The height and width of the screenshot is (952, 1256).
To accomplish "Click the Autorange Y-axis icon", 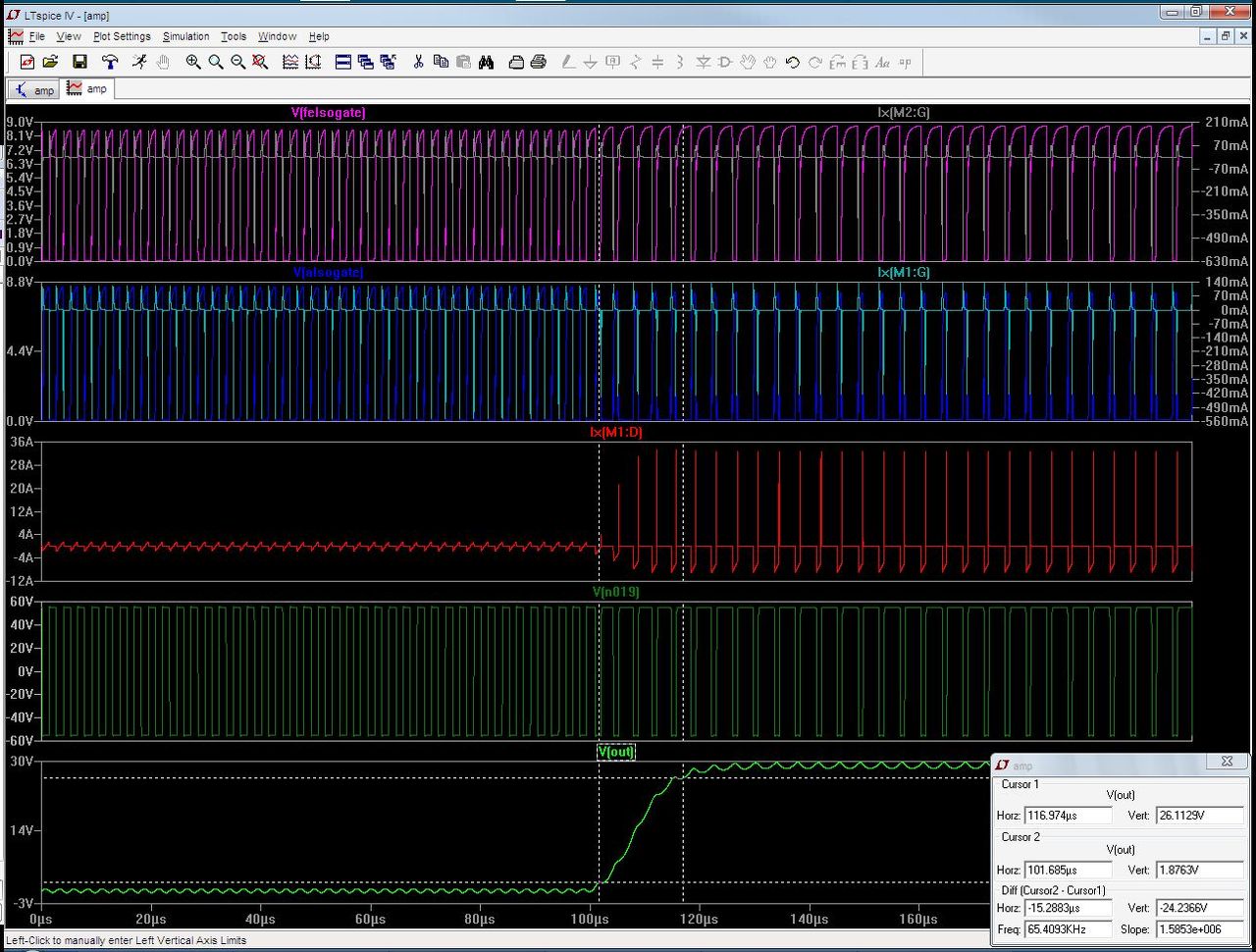I will [313, 62].
